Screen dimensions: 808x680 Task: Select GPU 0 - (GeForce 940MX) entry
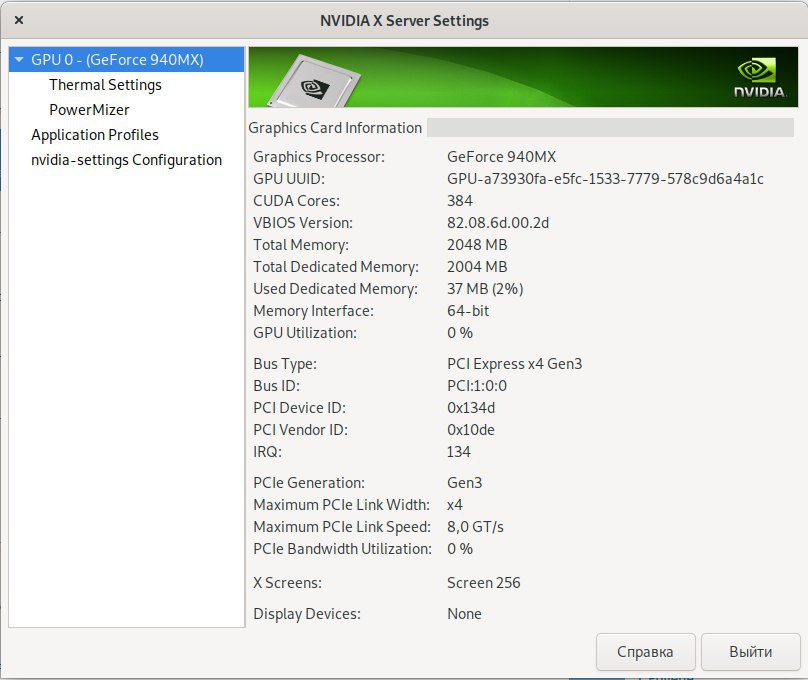pyautogui.click(x=126, y=60)
